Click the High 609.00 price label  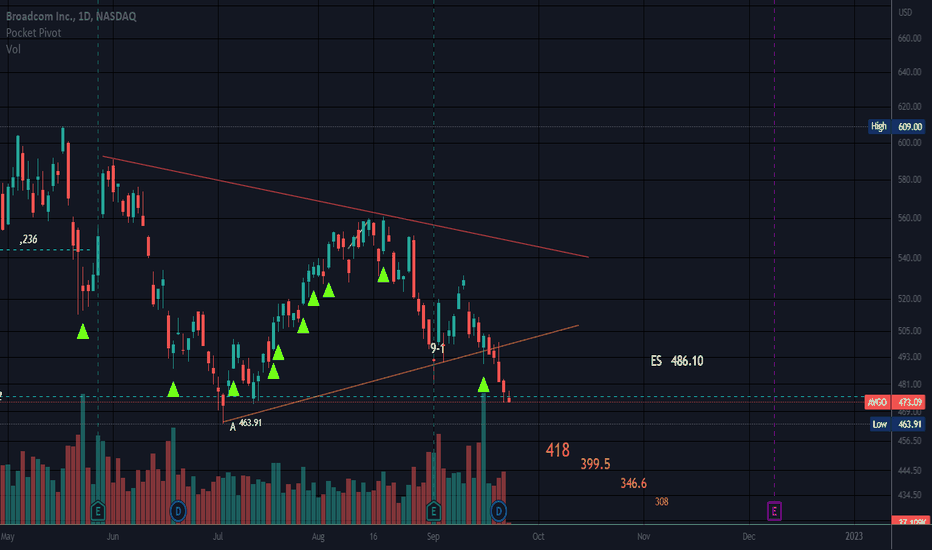(896, 126)
